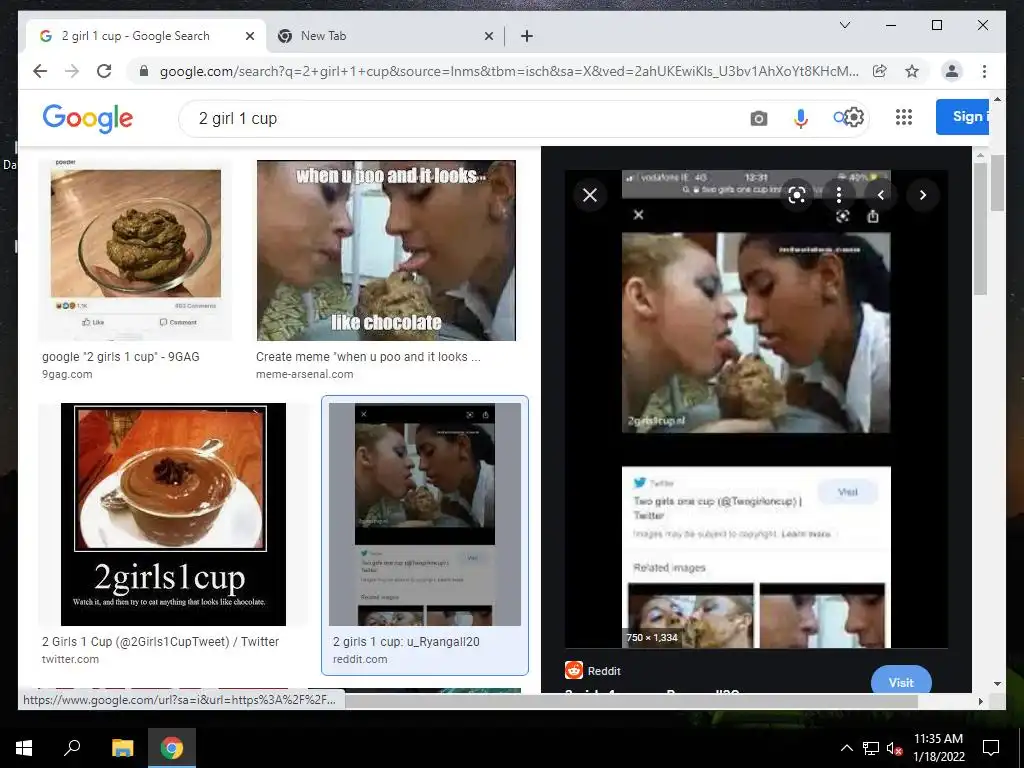This screenshot has width=1024, height=768.
Task: Search inside image with Lens icon
Action: 797,195
